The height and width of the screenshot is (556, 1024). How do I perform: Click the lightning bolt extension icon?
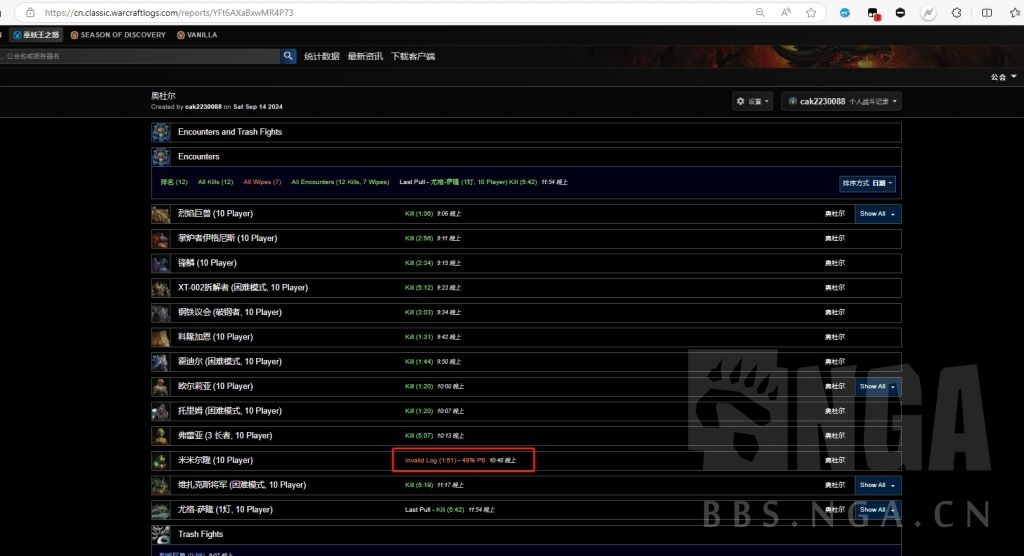pyautogui.click(x=929, y=12)
